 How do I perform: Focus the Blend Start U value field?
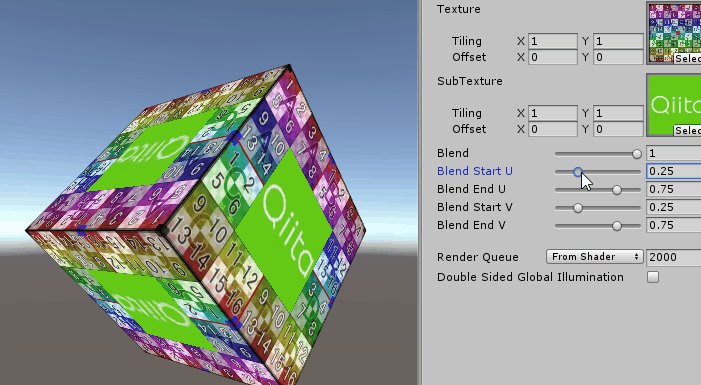[x=674, y=171]
